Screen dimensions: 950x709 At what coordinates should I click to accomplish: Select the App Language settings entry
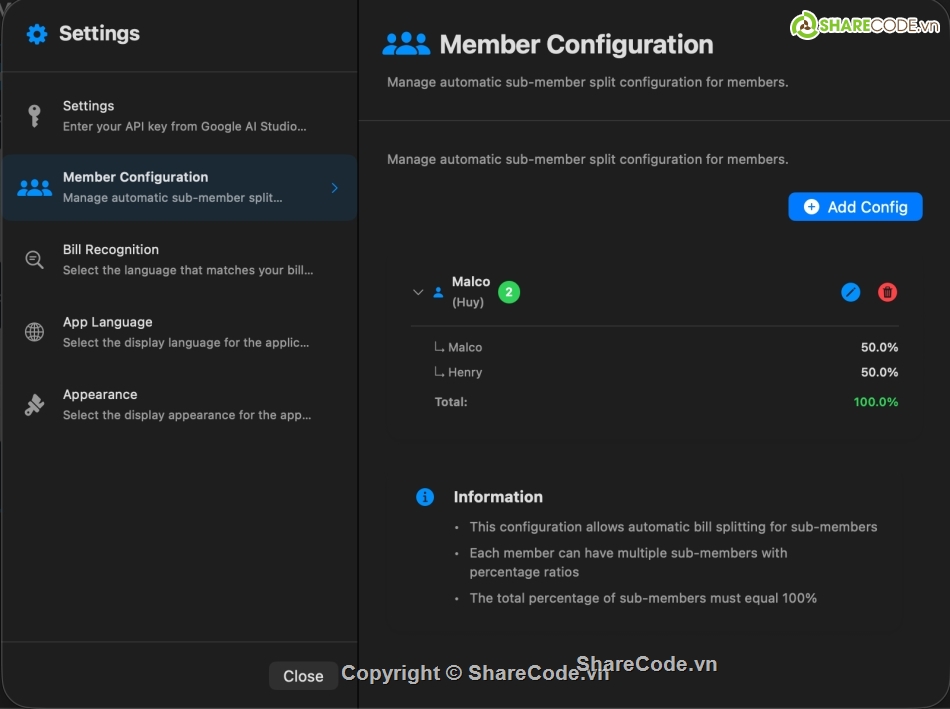tap(180, 331)
